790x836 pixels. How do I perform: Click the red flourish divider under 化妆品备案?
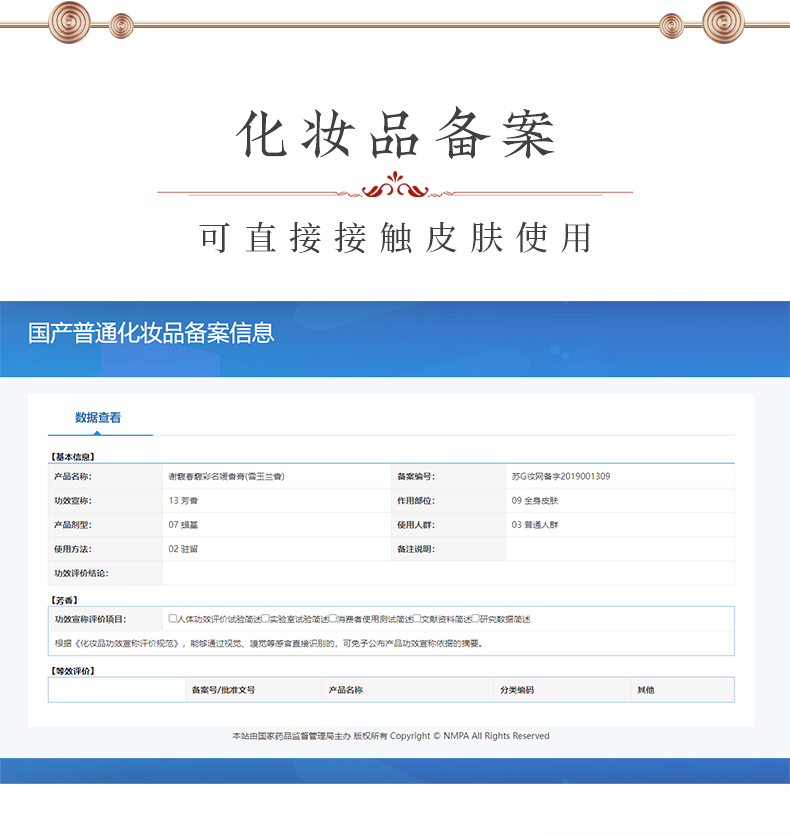tap(395, 188)
